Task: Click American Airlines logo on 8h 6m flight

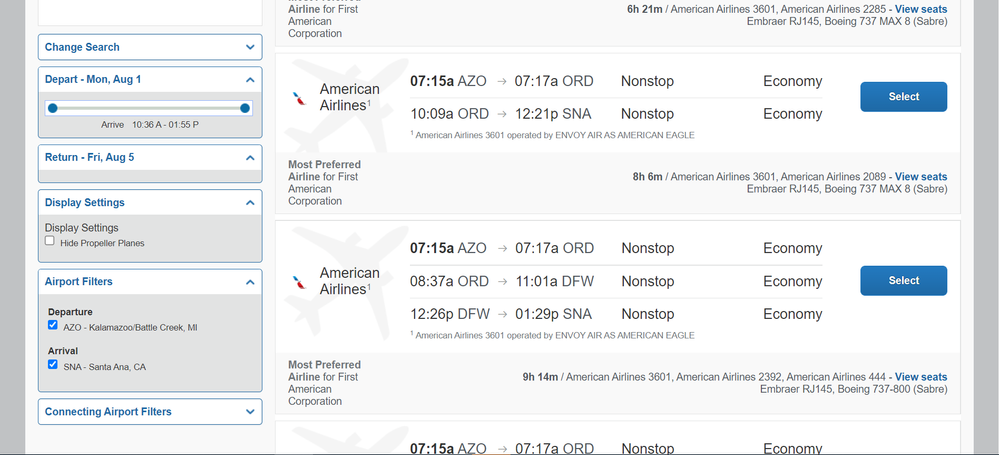Action: click(x=298, y=98)
